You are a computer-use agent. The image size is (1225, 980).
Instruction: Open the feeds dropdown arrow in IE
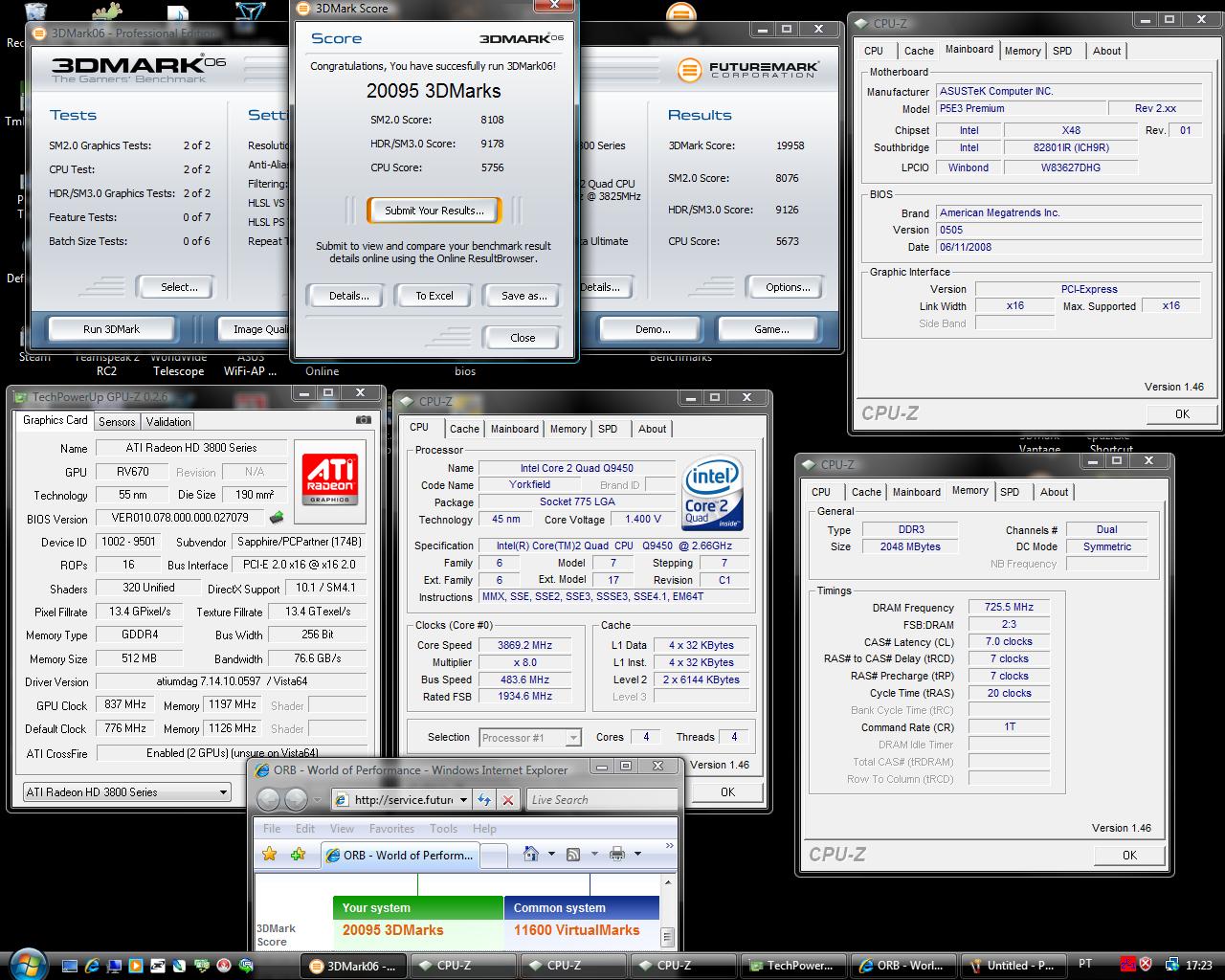point(594,854)
